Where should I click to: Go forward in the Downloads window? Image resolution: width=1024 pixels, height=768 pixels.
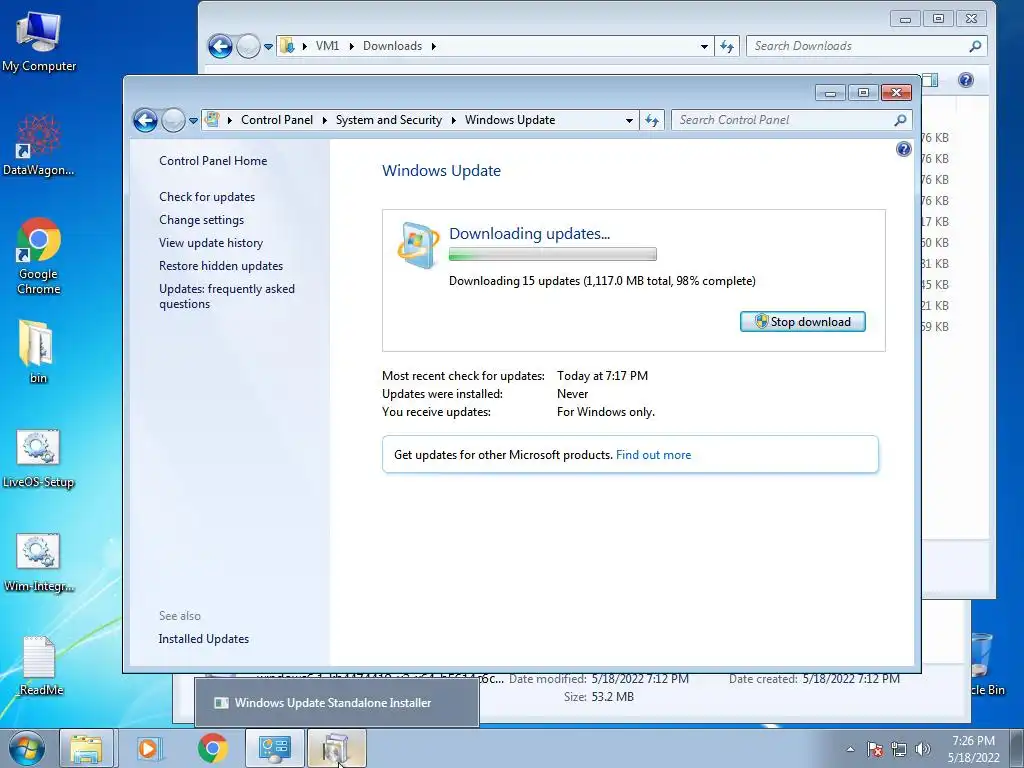tap(248, 46)
